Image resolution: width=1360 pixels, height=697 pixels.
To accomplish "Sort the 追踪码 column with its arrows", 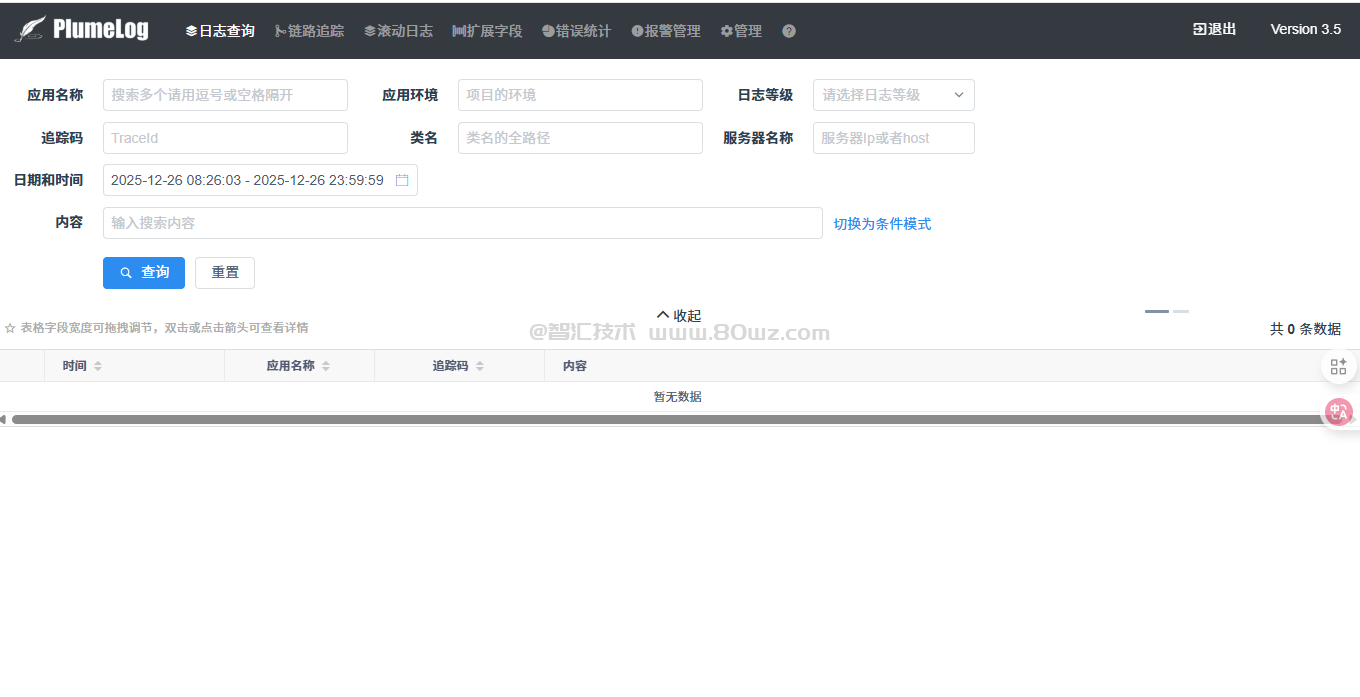I will [480, 366].
